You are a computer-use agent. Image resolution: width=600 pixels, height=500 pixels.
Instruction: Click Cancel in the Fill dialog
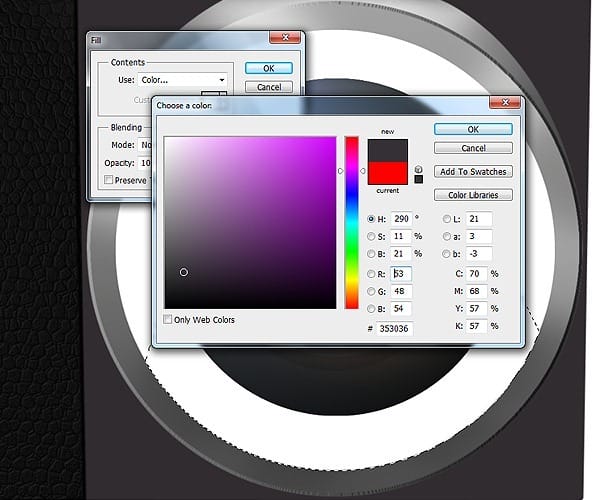pos(268,87)
